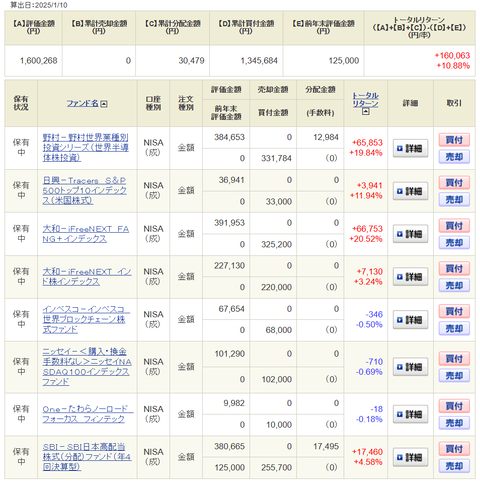The height and width of the screenshot is (483, 480).
Task: Toggle sort icon next to ファンド名 header
Action: [104, 104]
